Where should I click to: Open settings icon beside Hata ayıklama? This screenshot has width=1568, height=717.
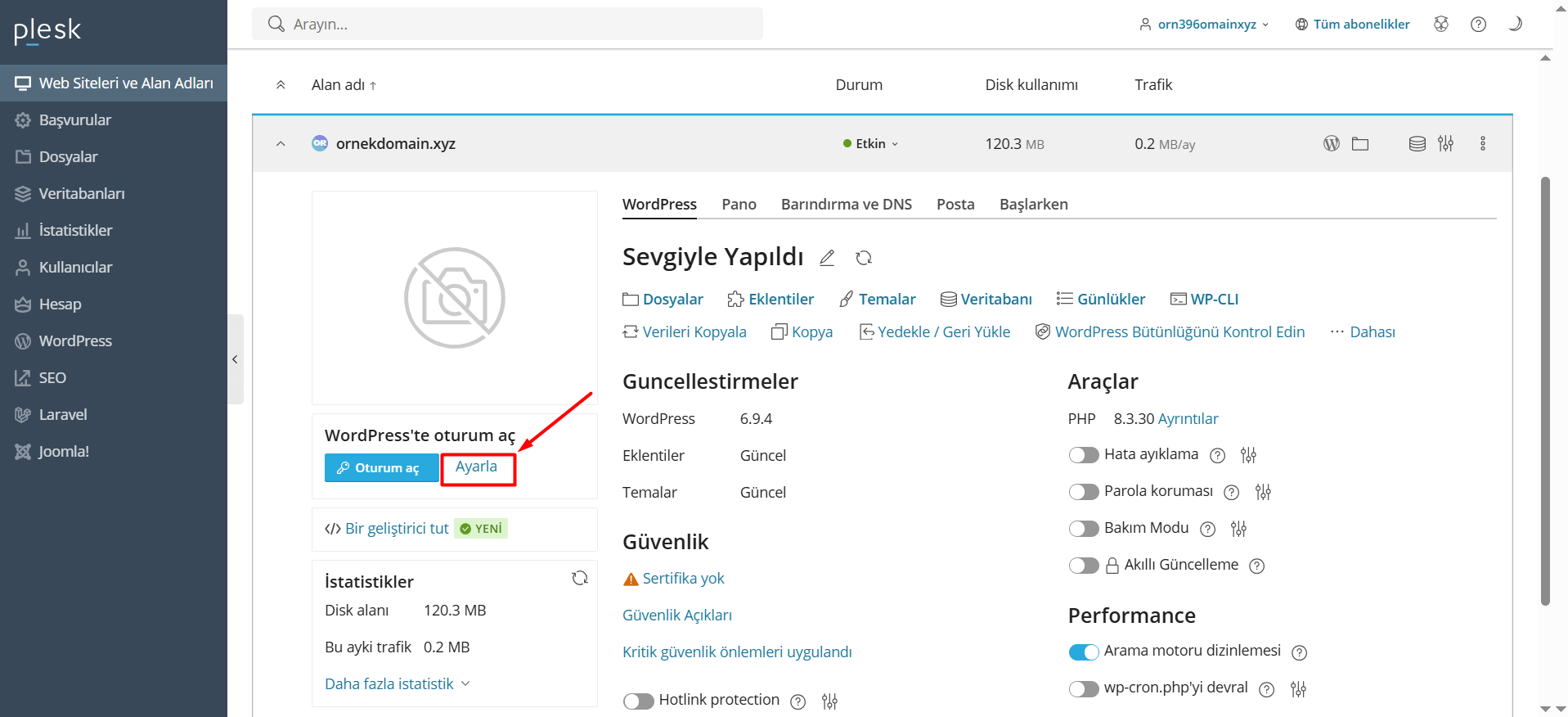[1248, 455]
